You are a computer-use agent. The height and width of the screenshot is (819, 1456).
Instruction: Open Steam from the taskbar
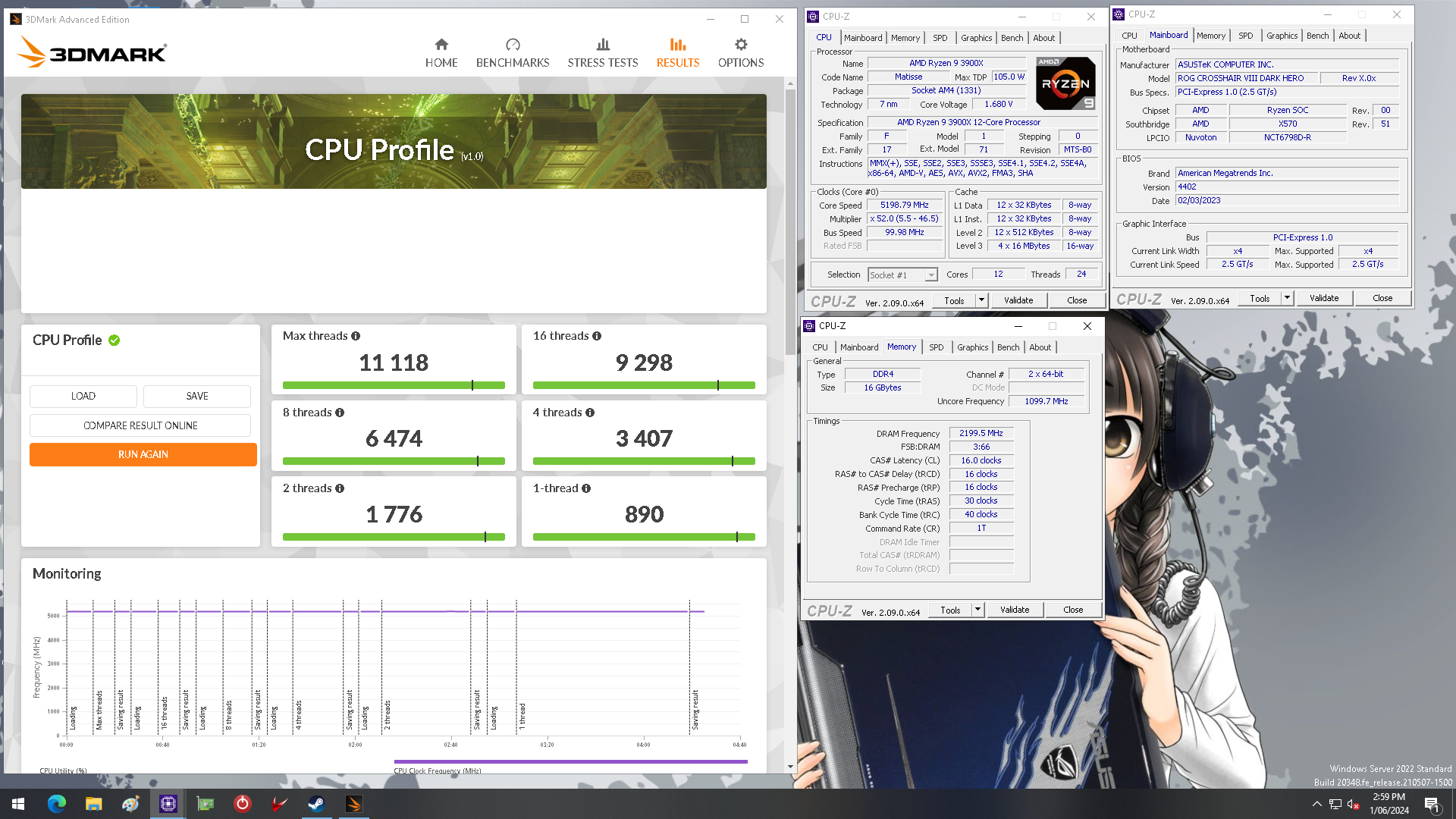click(316, 804)
